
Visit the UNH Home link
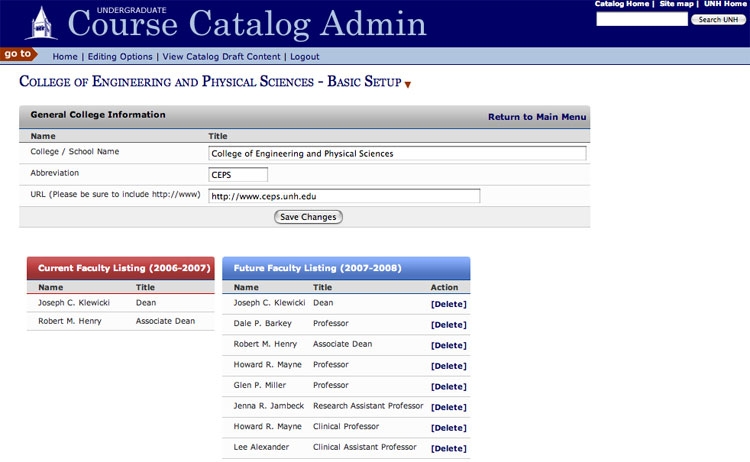725,4
